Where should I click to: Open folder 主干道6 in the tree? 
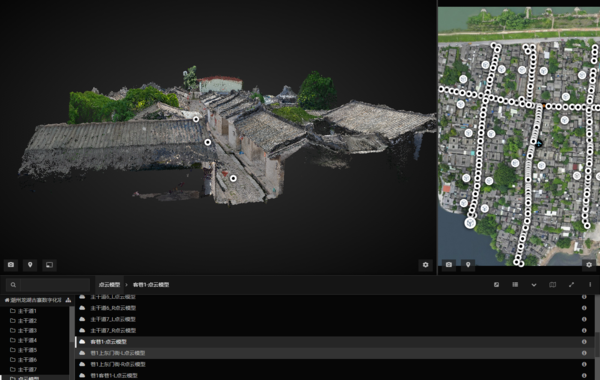[23, 360]
